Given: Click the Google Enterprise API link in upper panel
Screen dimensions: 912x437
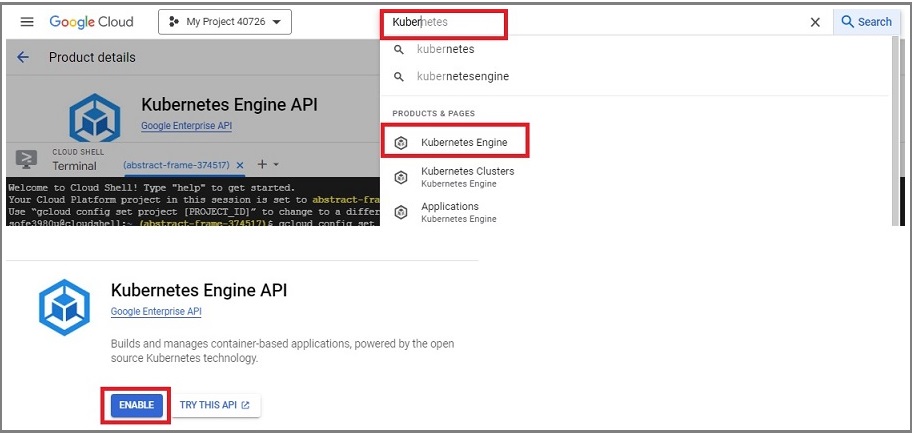Looking at the screenshot, I should [x=186, y=126].
